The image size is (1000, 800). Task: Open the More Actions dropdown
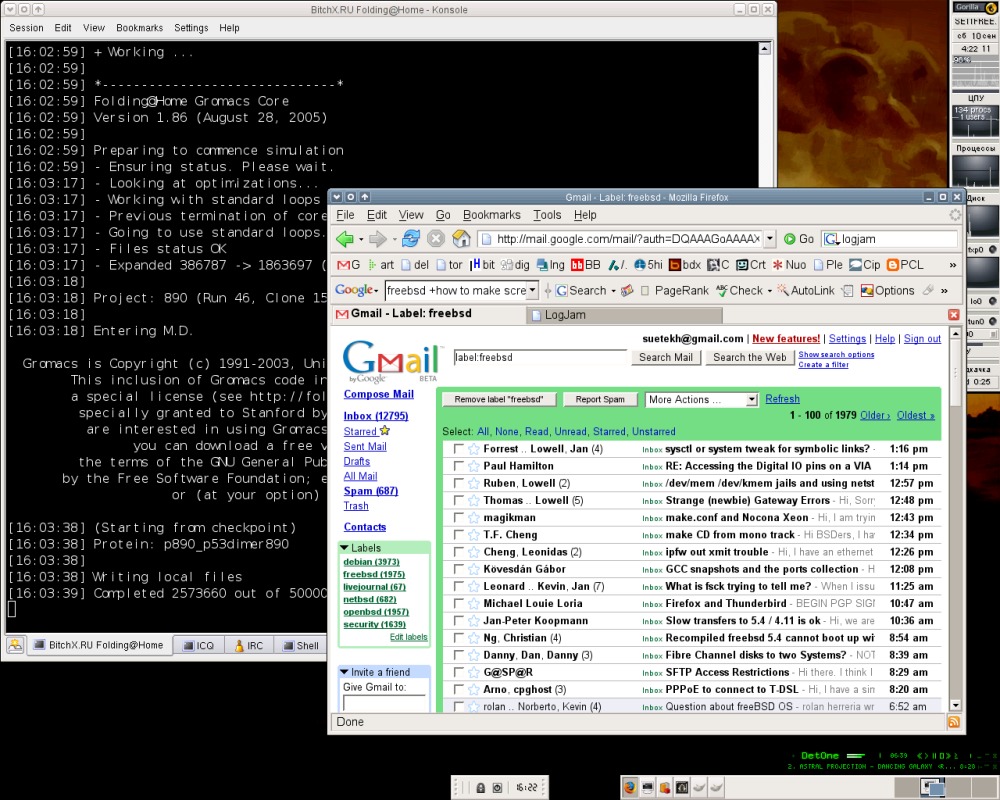702,399
